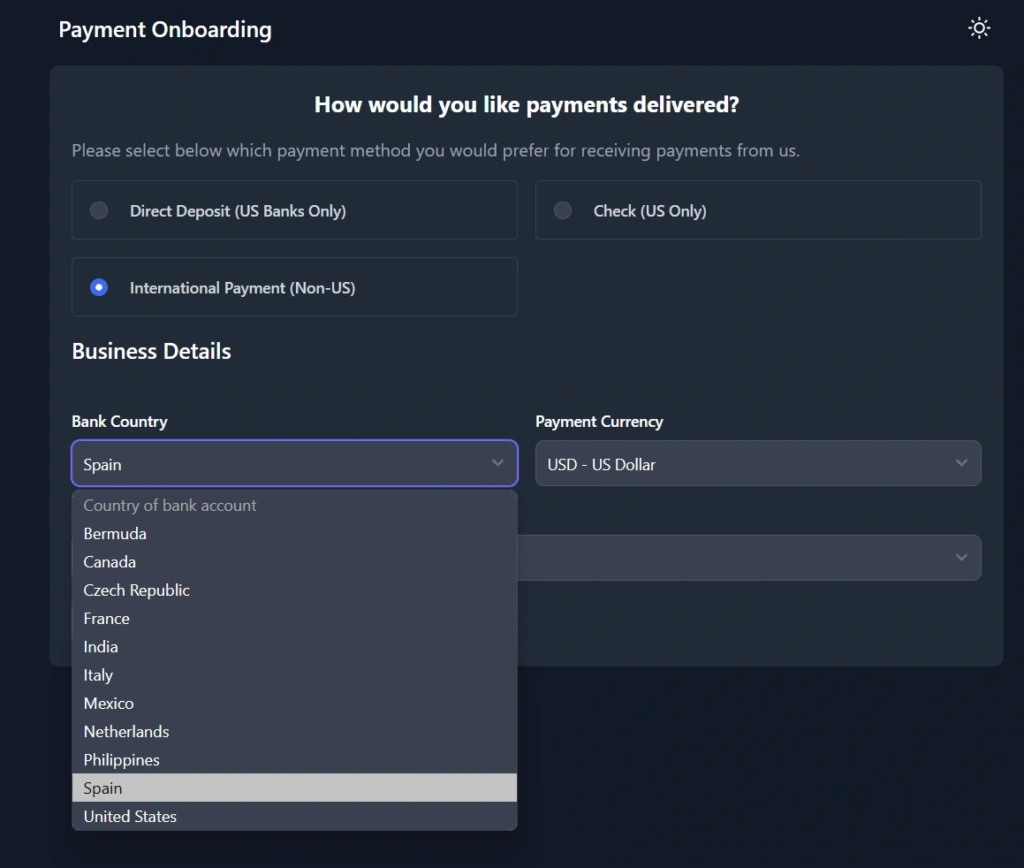
Task: Click the Bank Country chevron arrow
Action: pos(497,463)
